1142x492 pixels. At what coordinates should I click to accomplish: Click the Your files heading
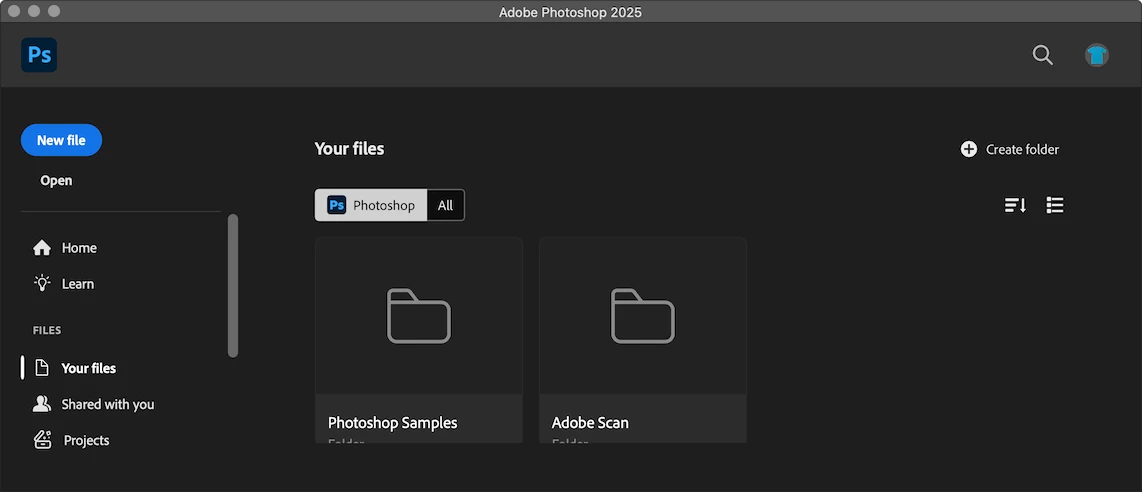pos(350,148)
